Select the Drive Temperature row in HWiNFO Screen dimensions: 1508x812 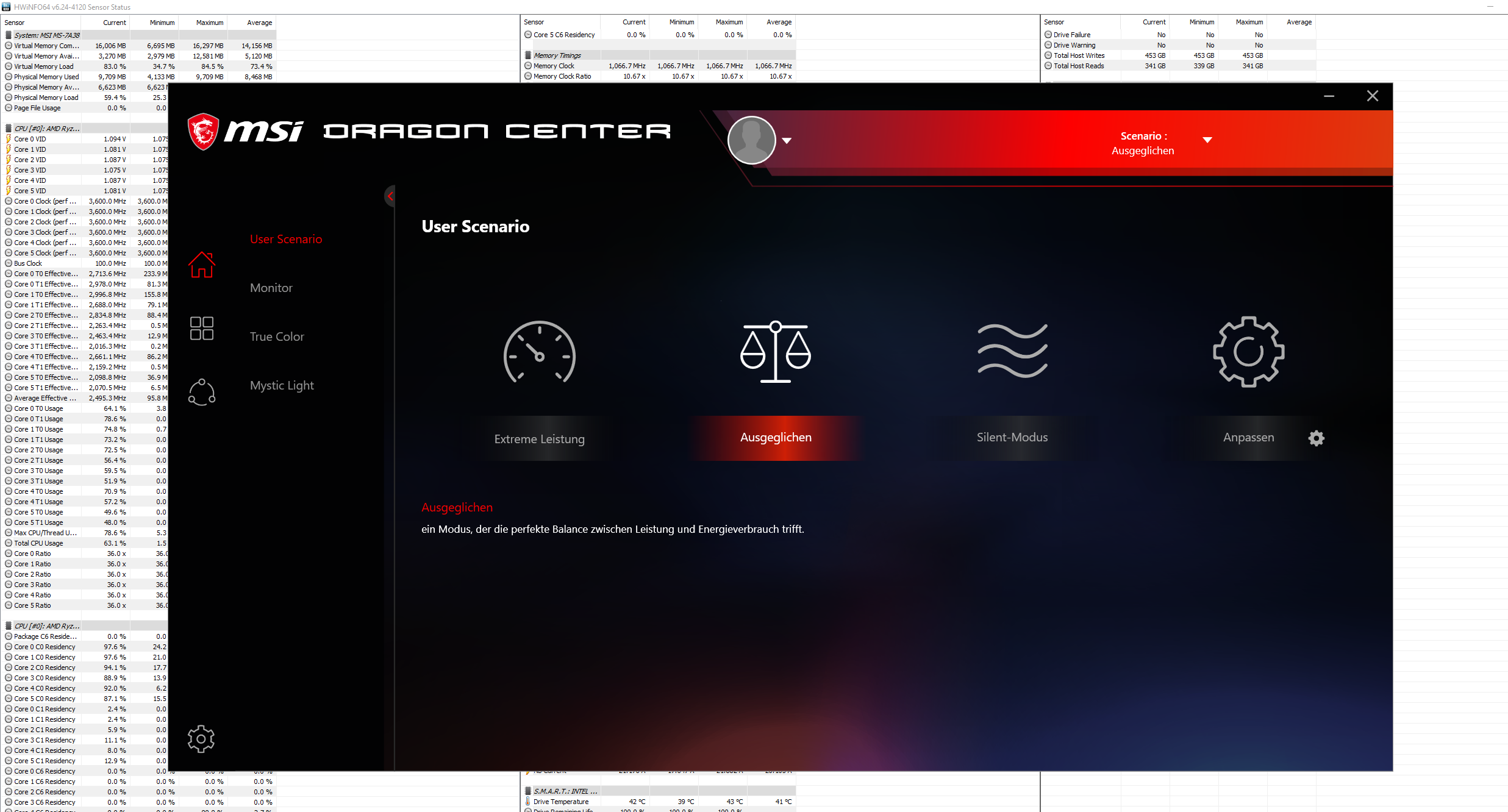pos(659,802)
